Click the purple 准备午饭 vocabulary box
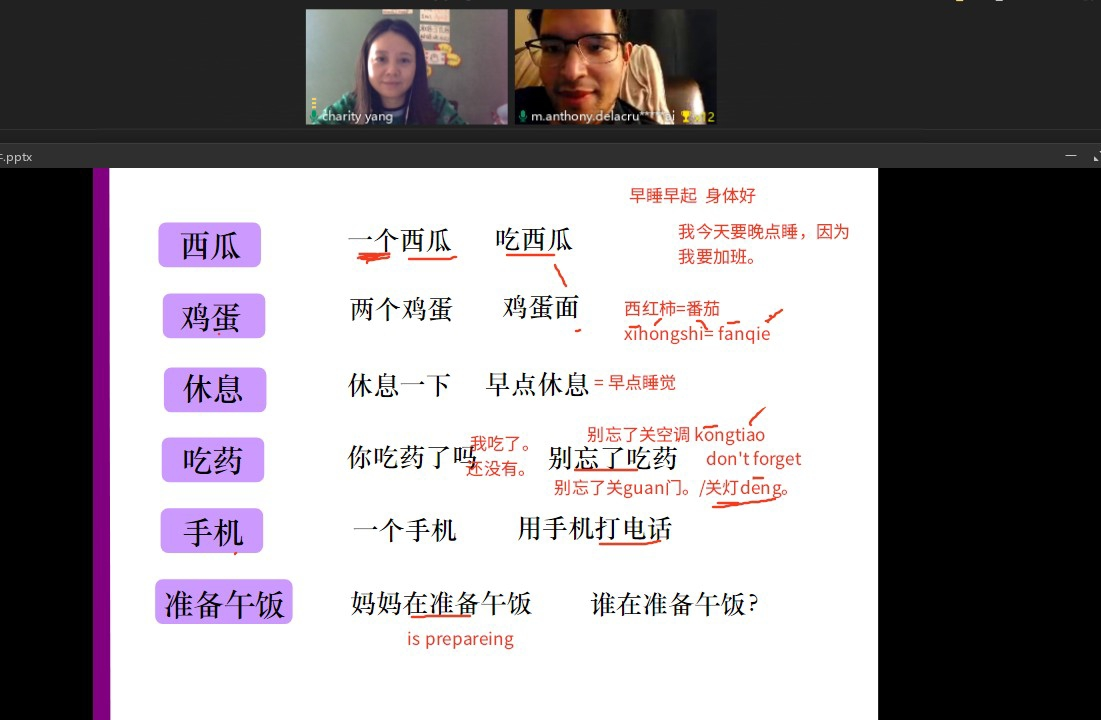This screenshot has height=720, width=1101. tap(224, 602)
